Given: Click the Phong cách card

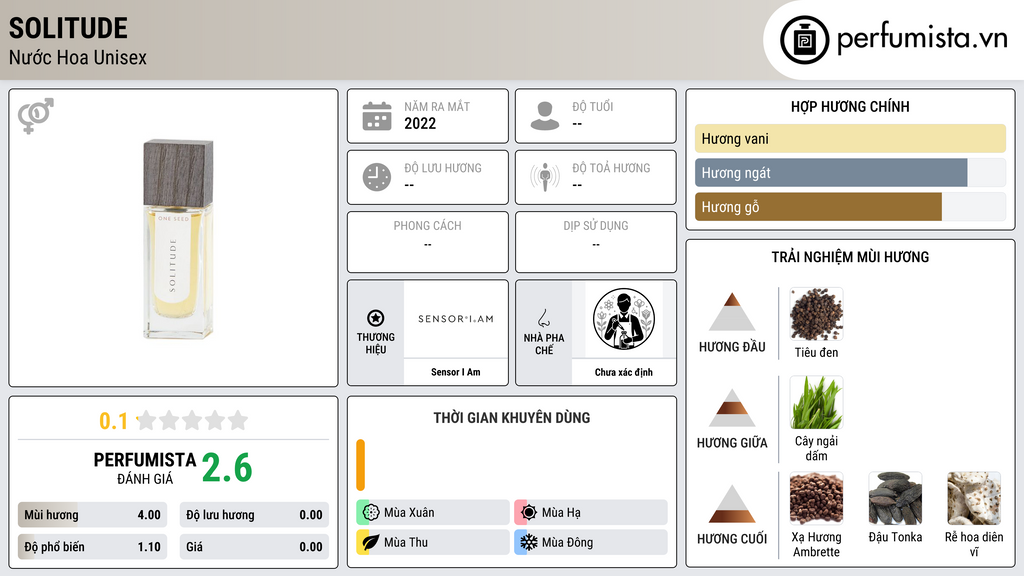Looking at the screenshot, I should [x=428, y=242].
